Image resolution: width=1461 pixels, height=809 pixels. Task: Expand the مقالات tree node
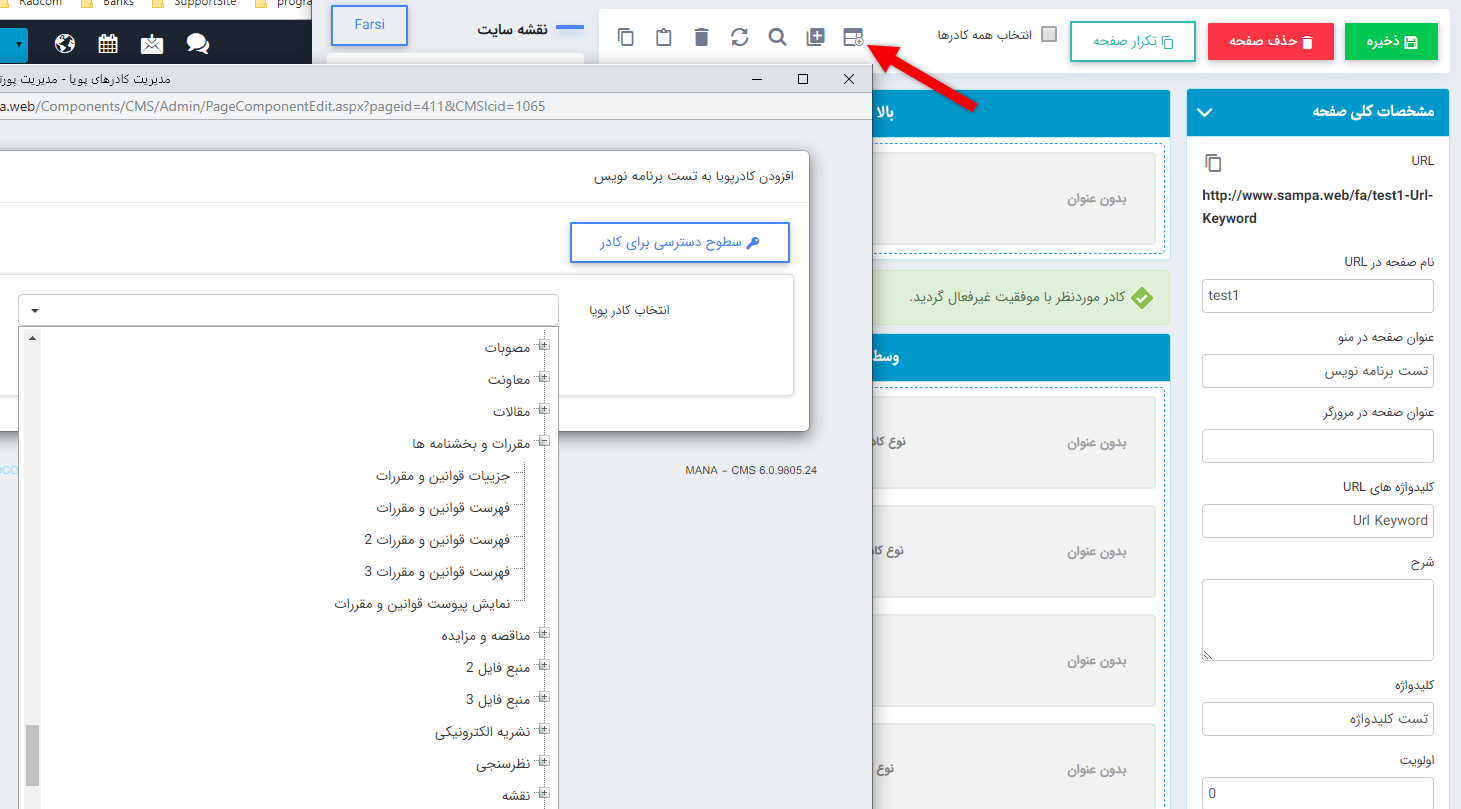pyautogui.click(x=545, y=410)
